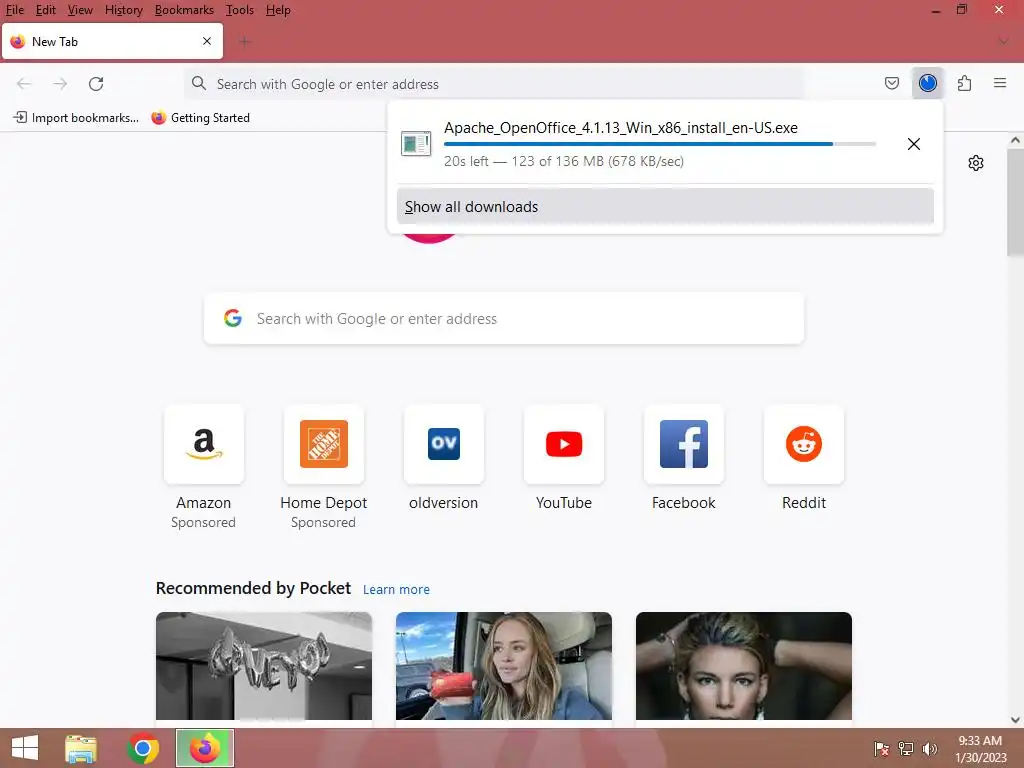The height and width of the screenshot is (768, 1024).
Task: Click the magnifier icon in address bar
Action: click(199, 84)
